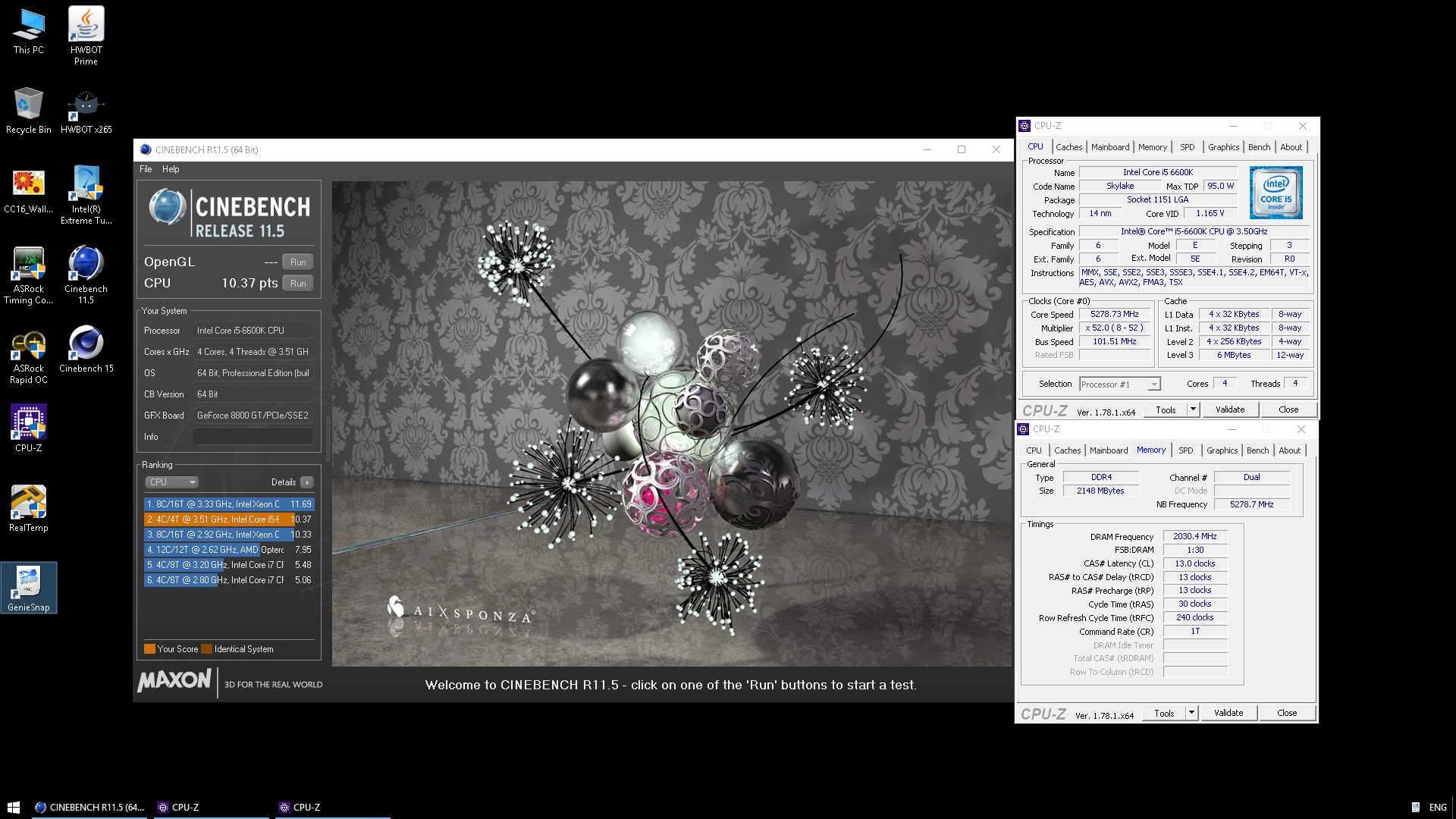This screenshot has width=1456, height=819.
Task: Run the CPU benchmark
Action: point(298,284)
